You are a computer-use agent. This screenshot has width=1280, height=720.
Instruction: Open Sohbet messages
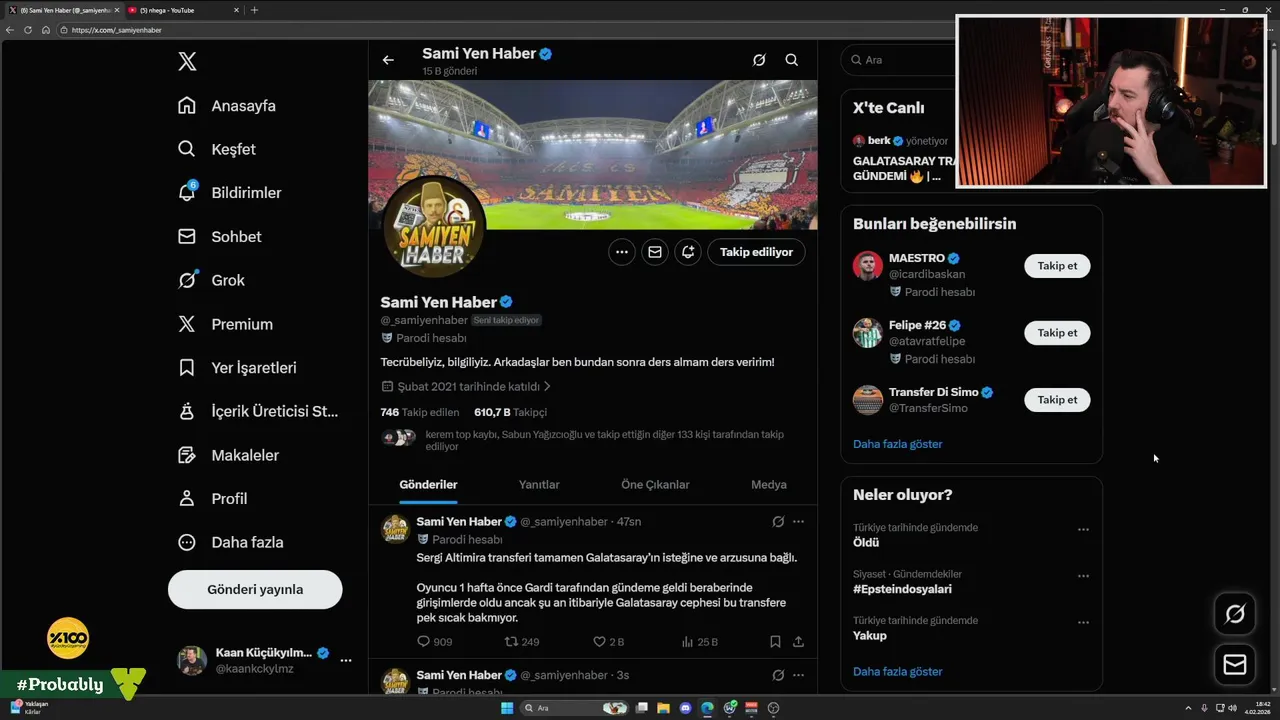coord(219,237)
